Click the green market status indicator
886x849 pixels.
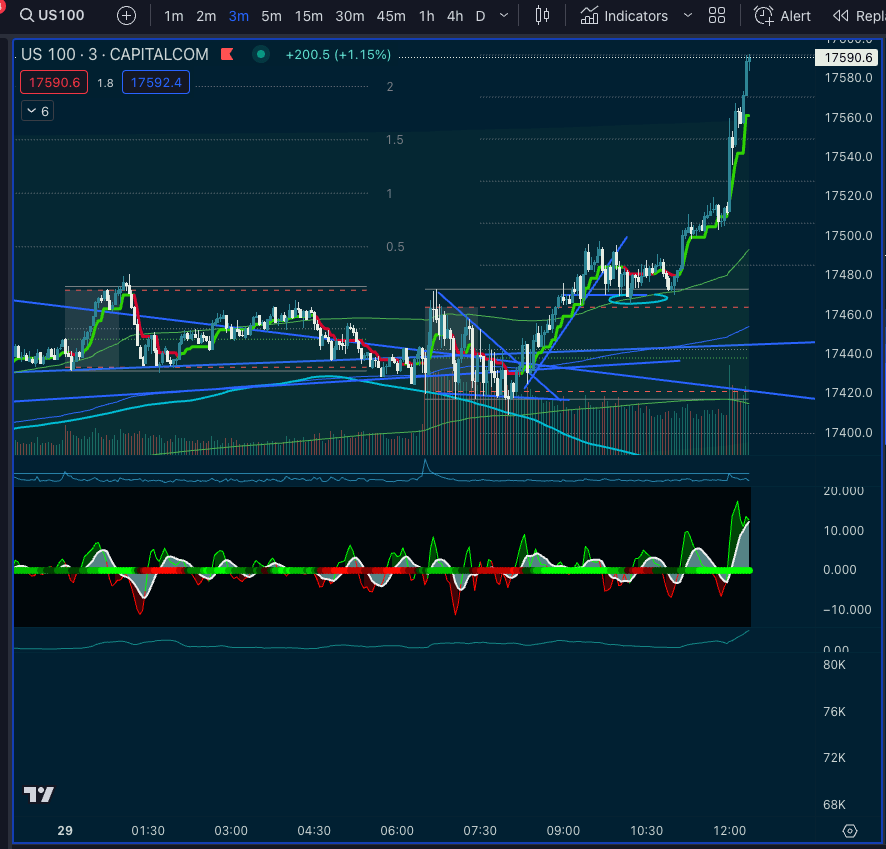coord(261,55)
